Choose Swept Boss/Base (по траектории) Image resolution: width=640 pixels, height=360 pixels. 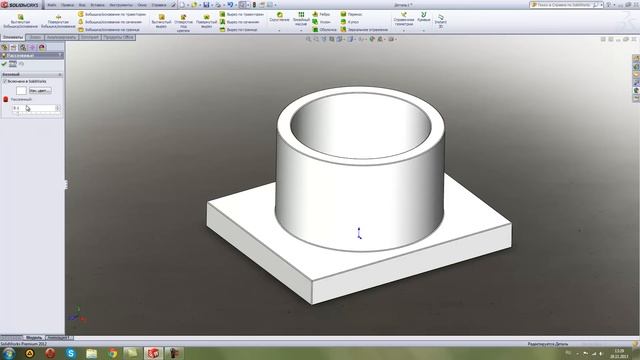112,14
